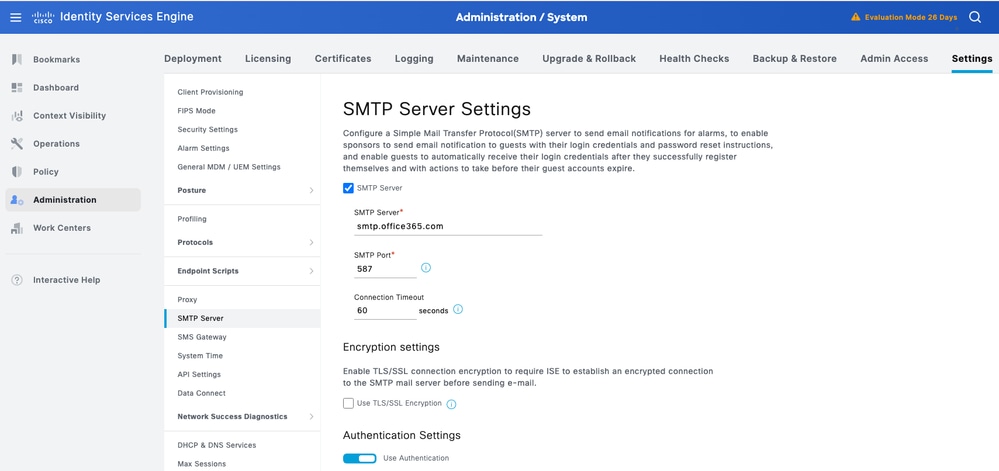The width and height of the screenshot is (999, 471).
Task: Open General MDM / UEM Settings
Action: click(229, 167)
